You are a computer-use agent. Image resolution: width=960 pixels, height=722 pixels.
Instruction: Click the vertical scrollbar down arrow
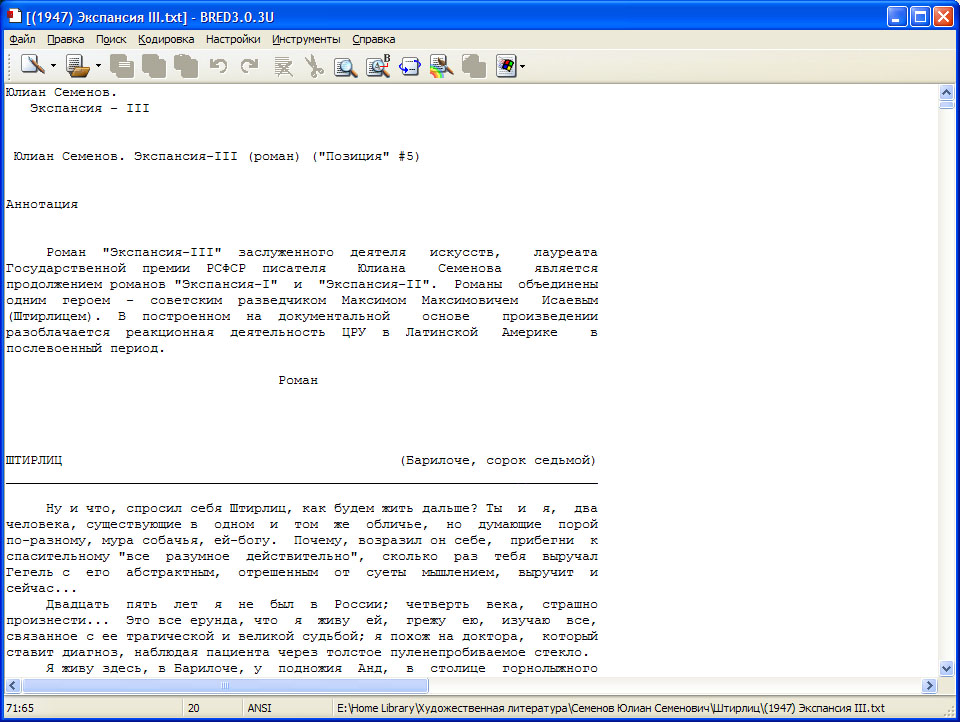(946, 668)
